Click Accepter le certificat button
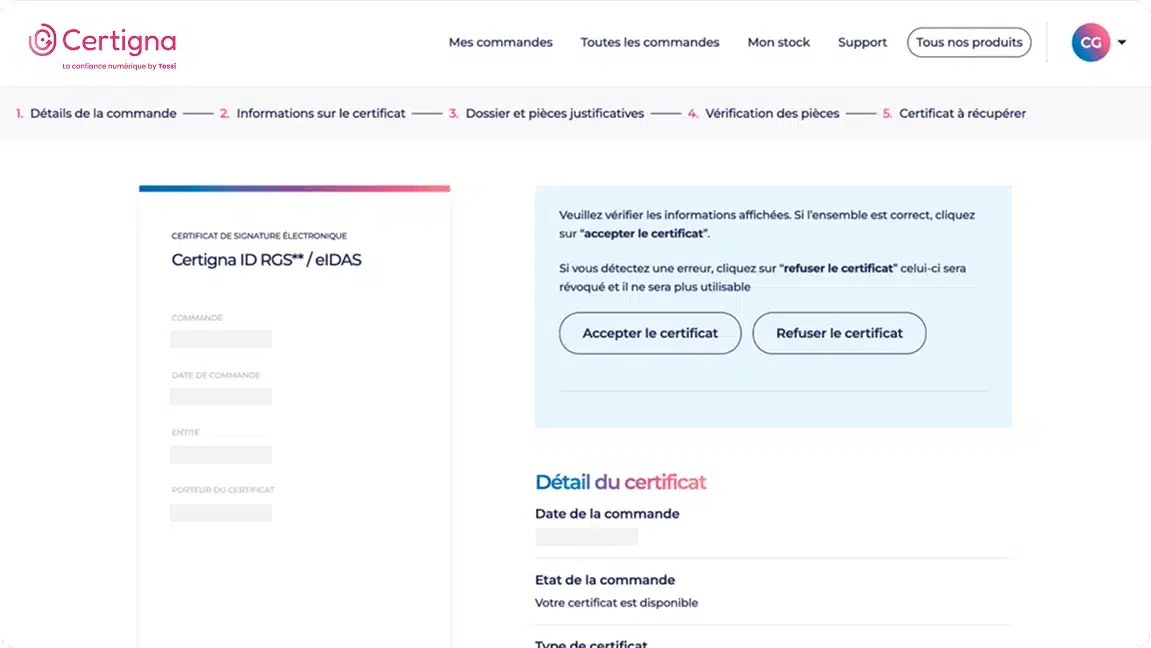The width and height of the screenshot is (1151, 648). pyautogui.click(x=650, y=333)
